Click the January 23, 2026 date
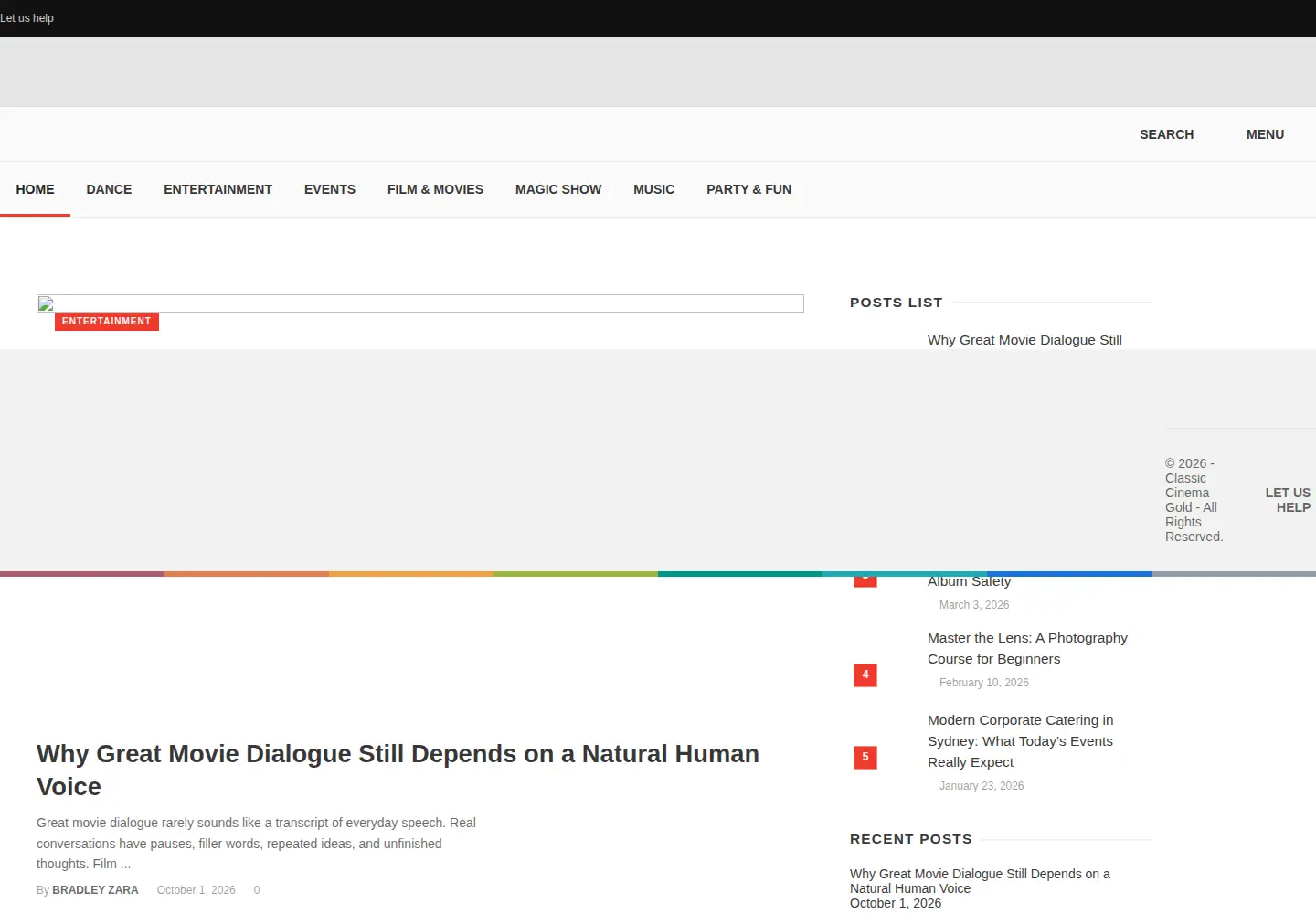 pos(981,786)
